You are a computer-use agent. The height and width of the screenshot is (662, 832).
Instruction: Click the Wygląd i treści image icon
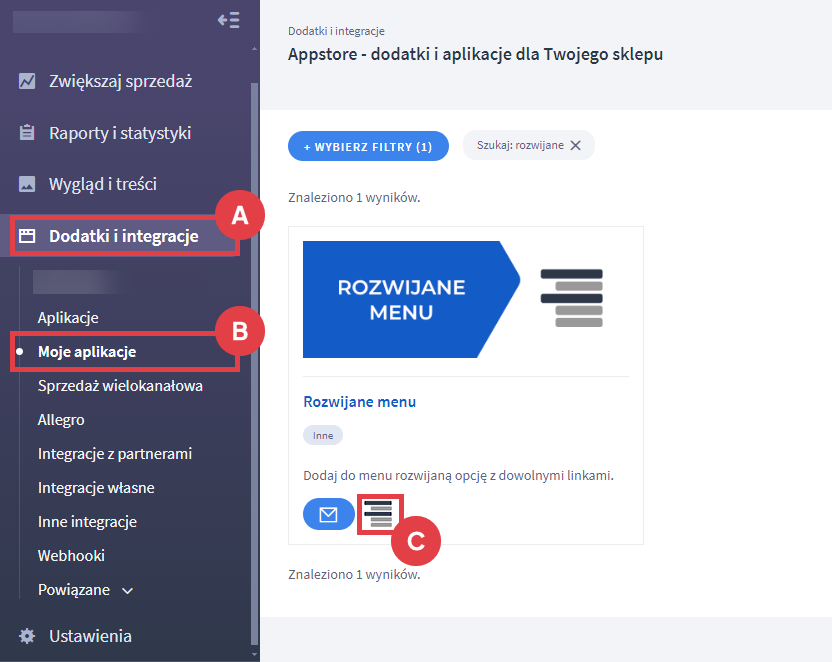(x=27, y=184)
